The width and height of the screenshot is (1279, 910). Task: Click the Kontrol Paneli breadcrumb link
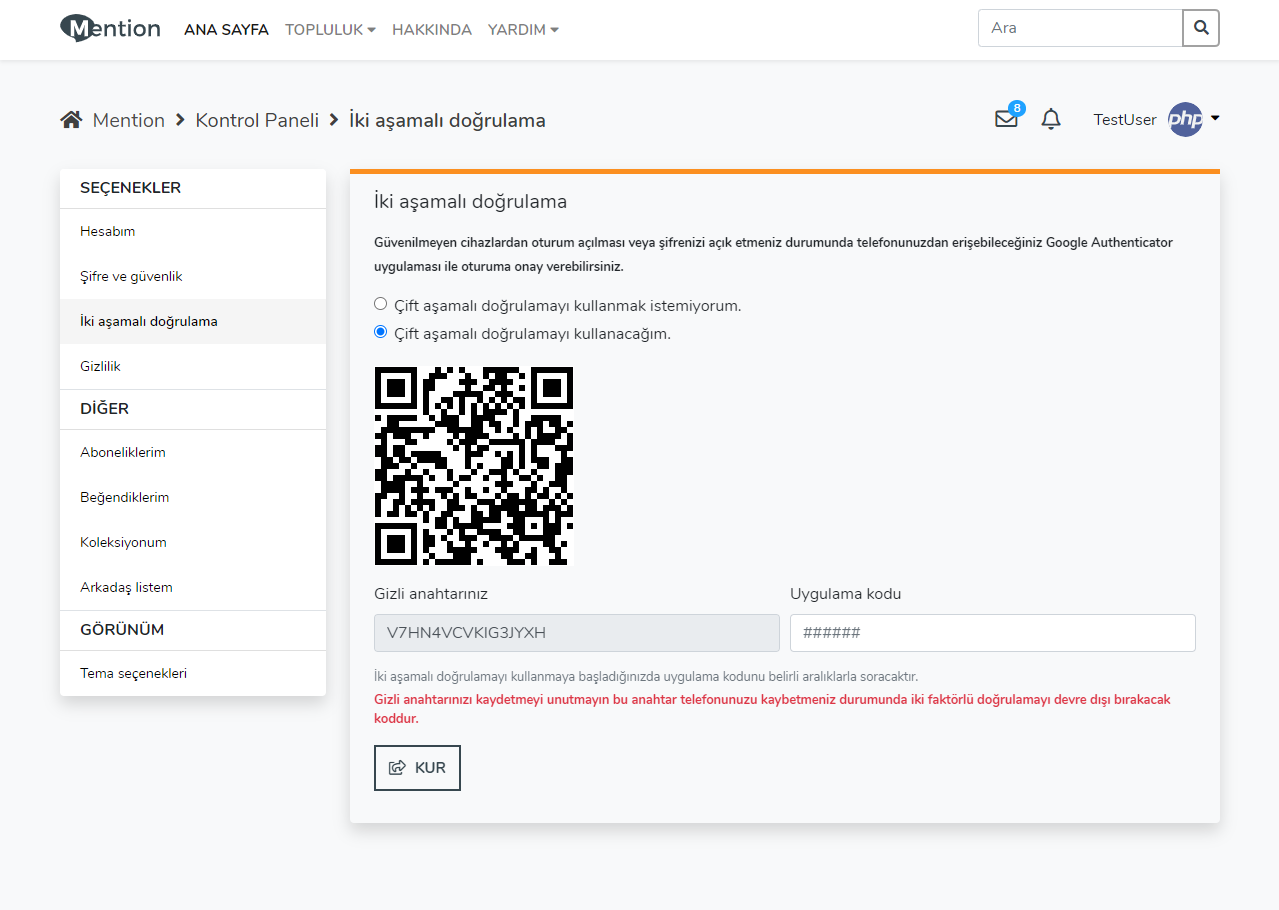click(257, 120)
